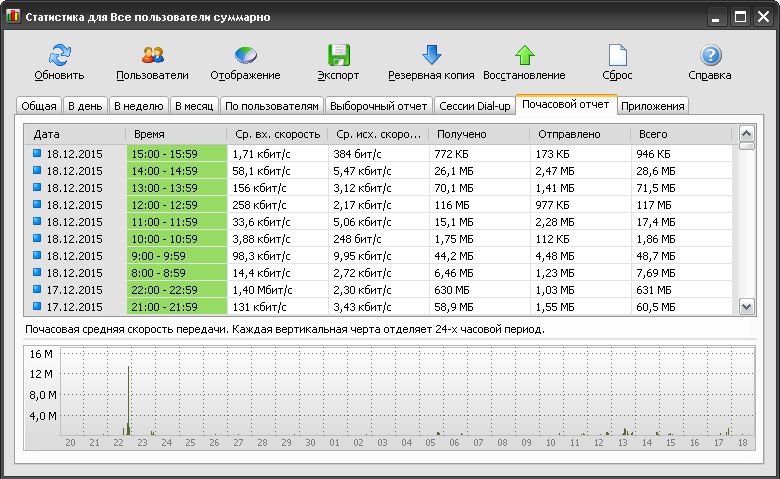Click blue marker of 18.12.2015 15:00 row
780x479 pixels.
37,153
